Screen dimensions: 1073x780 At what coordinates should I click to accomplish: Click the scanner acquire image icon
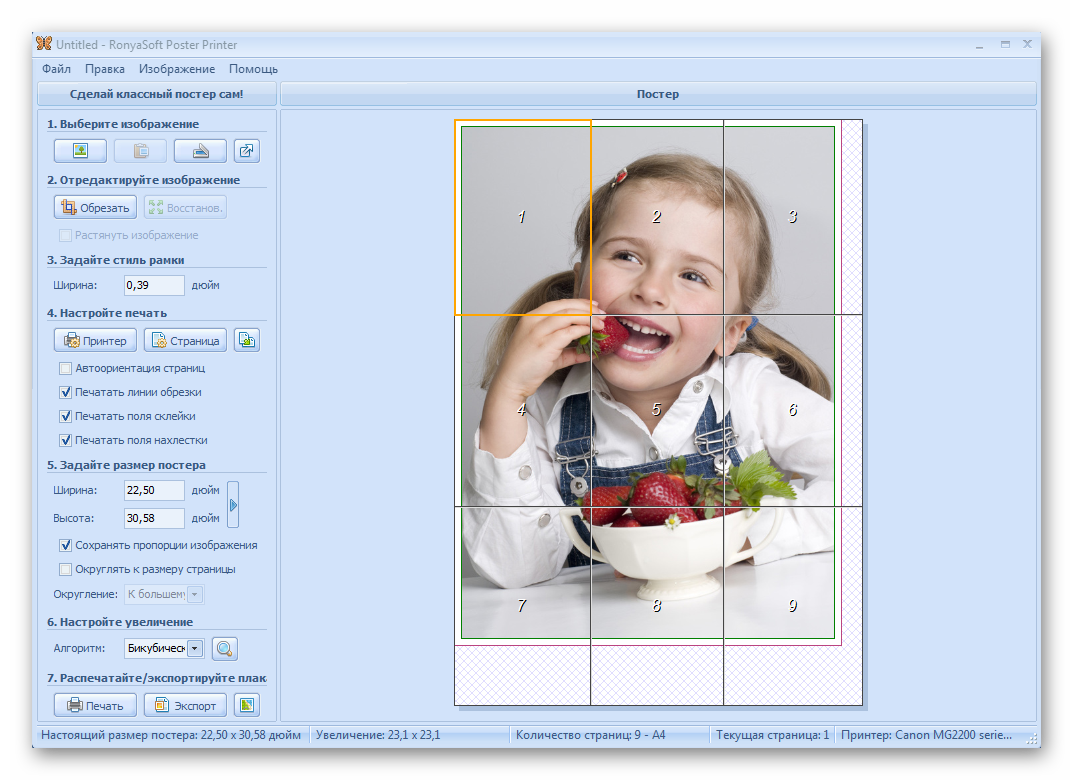[200, 151]
